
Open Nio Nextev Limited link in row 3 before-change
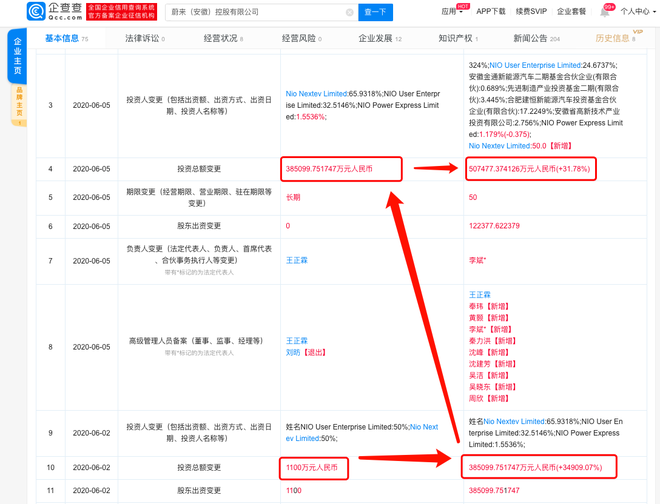coord(317,93)
